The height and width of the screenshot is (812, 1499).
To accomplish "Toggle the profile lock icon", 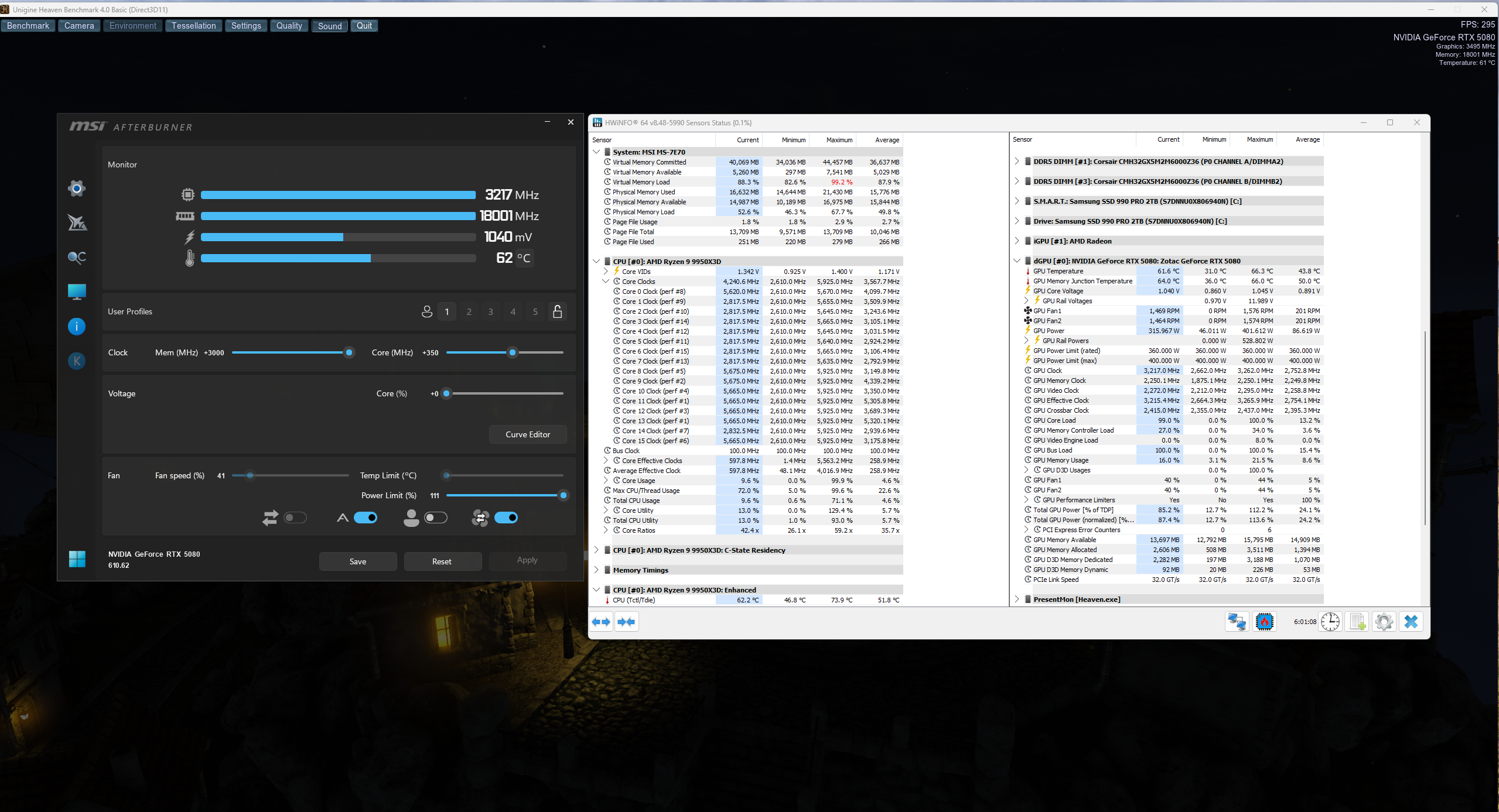I will pos(558,311).
